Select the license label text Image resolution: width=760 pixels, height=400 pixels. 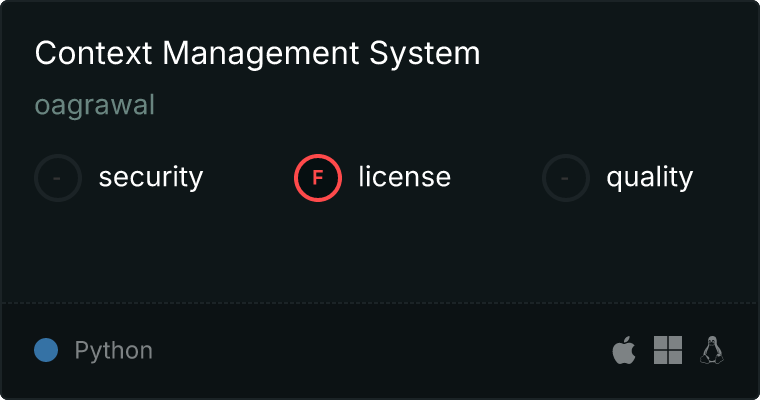pyautogui.click(x=404, y=178)
